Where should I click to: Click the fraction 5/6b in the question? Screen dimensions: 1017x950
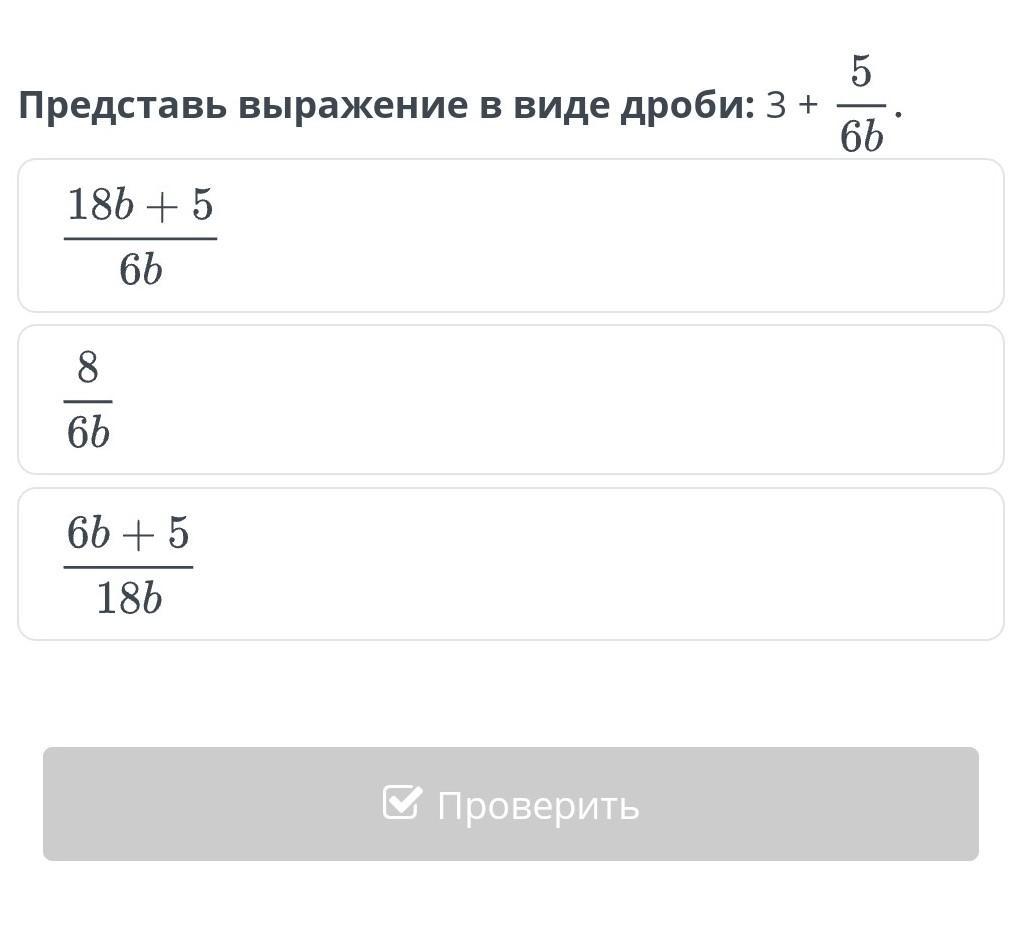pos(861,105)
